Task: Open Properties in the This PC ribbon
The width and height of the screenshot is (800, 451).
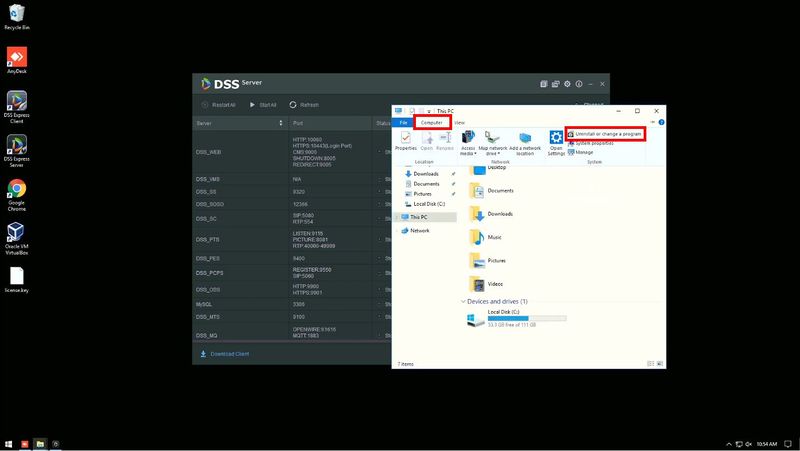Action: 406,140
